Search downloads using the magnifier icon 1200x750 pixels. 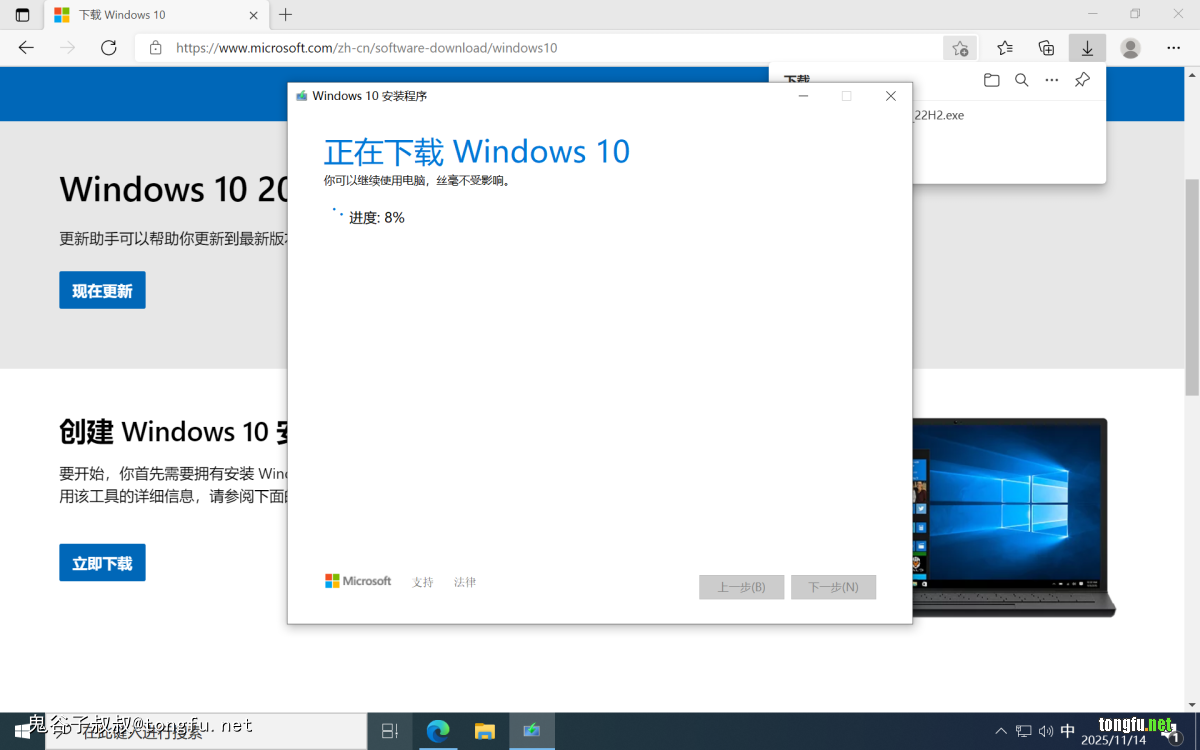pyautogui.click(x=1021, y=80)
